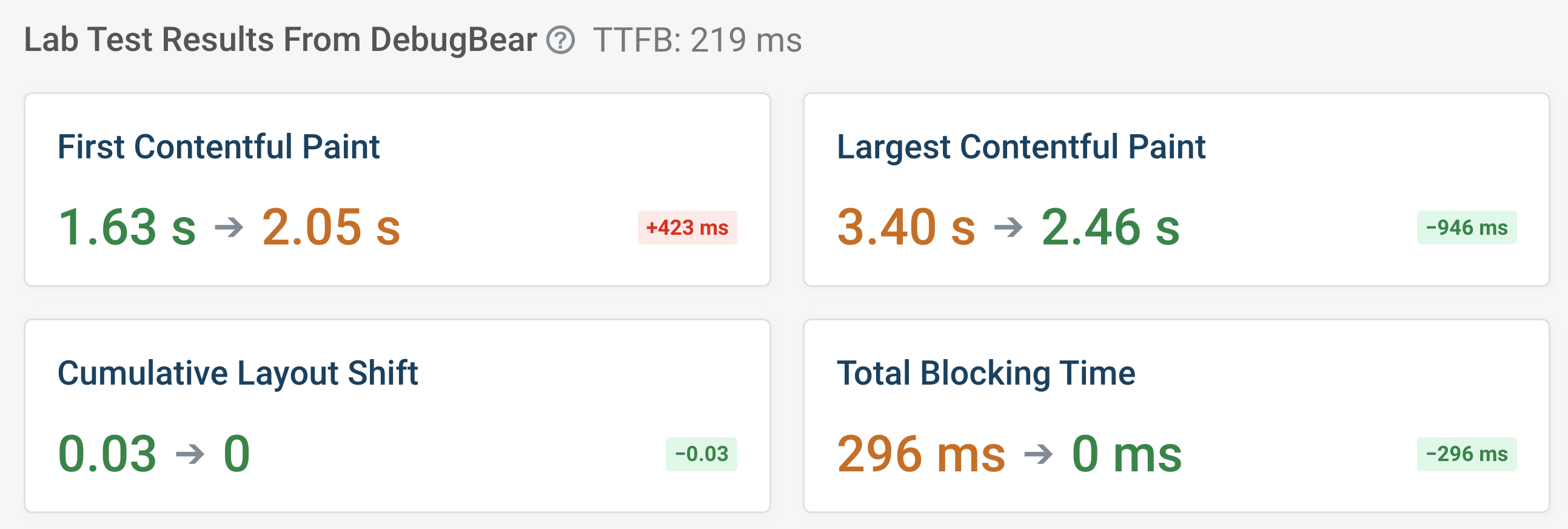
Task: Open the Largest Contentful Paint card title
Action: point(1021,147)
